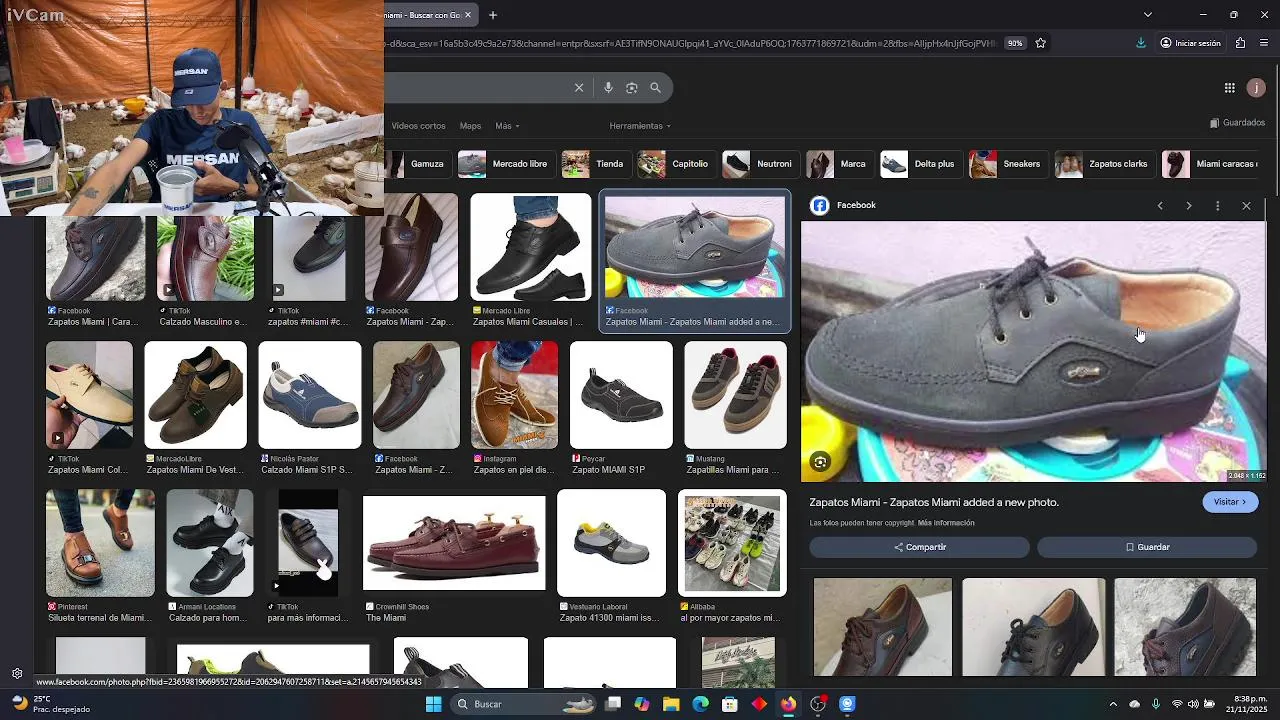Expand Herramientas search tools
Screen dimensions: 1280x720
pos(640,126)
